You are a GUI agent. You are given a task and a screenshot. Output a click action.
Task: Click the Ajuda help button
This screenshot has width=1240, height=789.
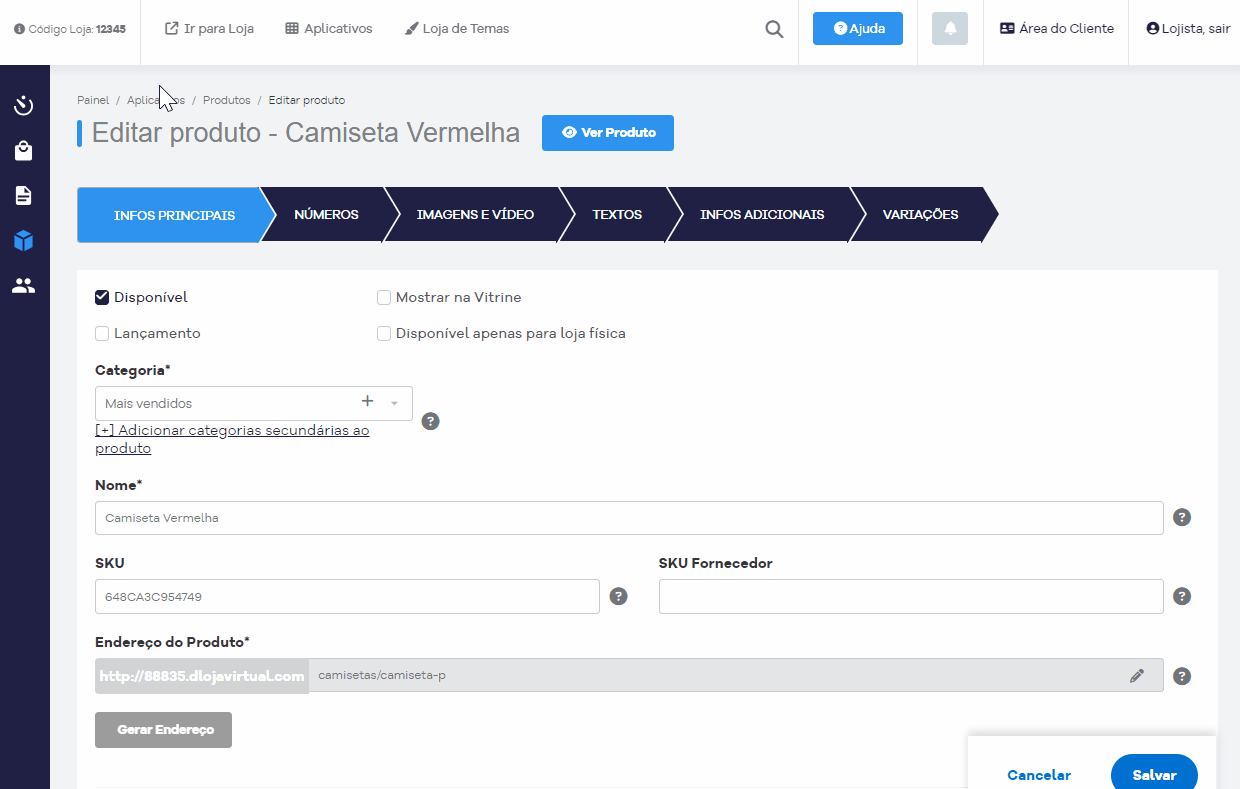[858, 29]
